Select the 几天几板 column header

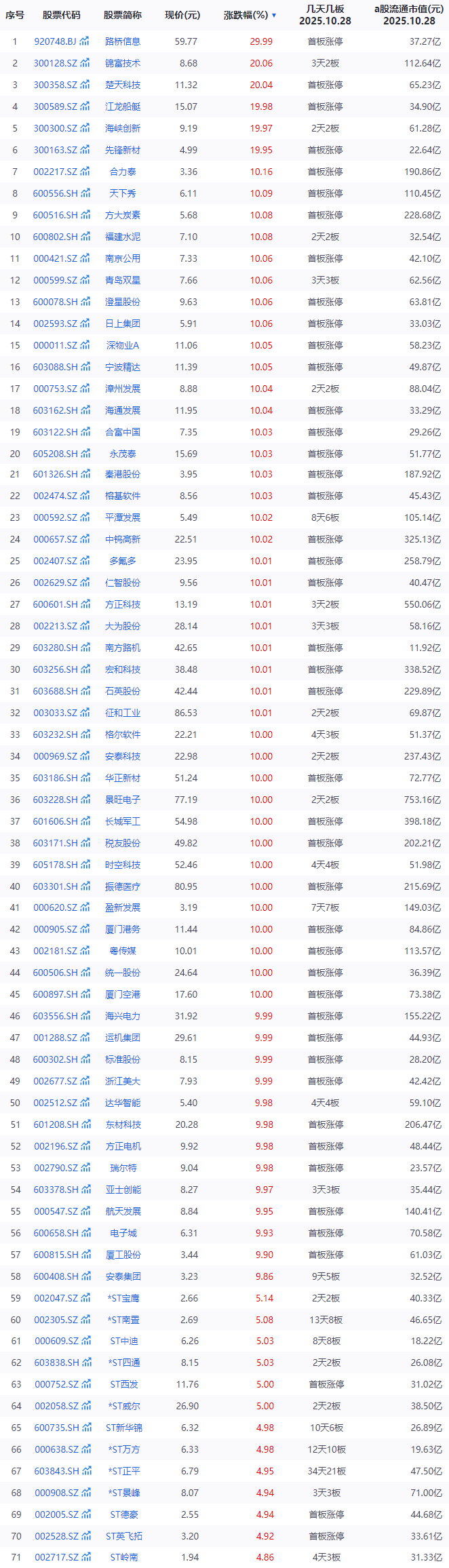[x=325, y=15]
